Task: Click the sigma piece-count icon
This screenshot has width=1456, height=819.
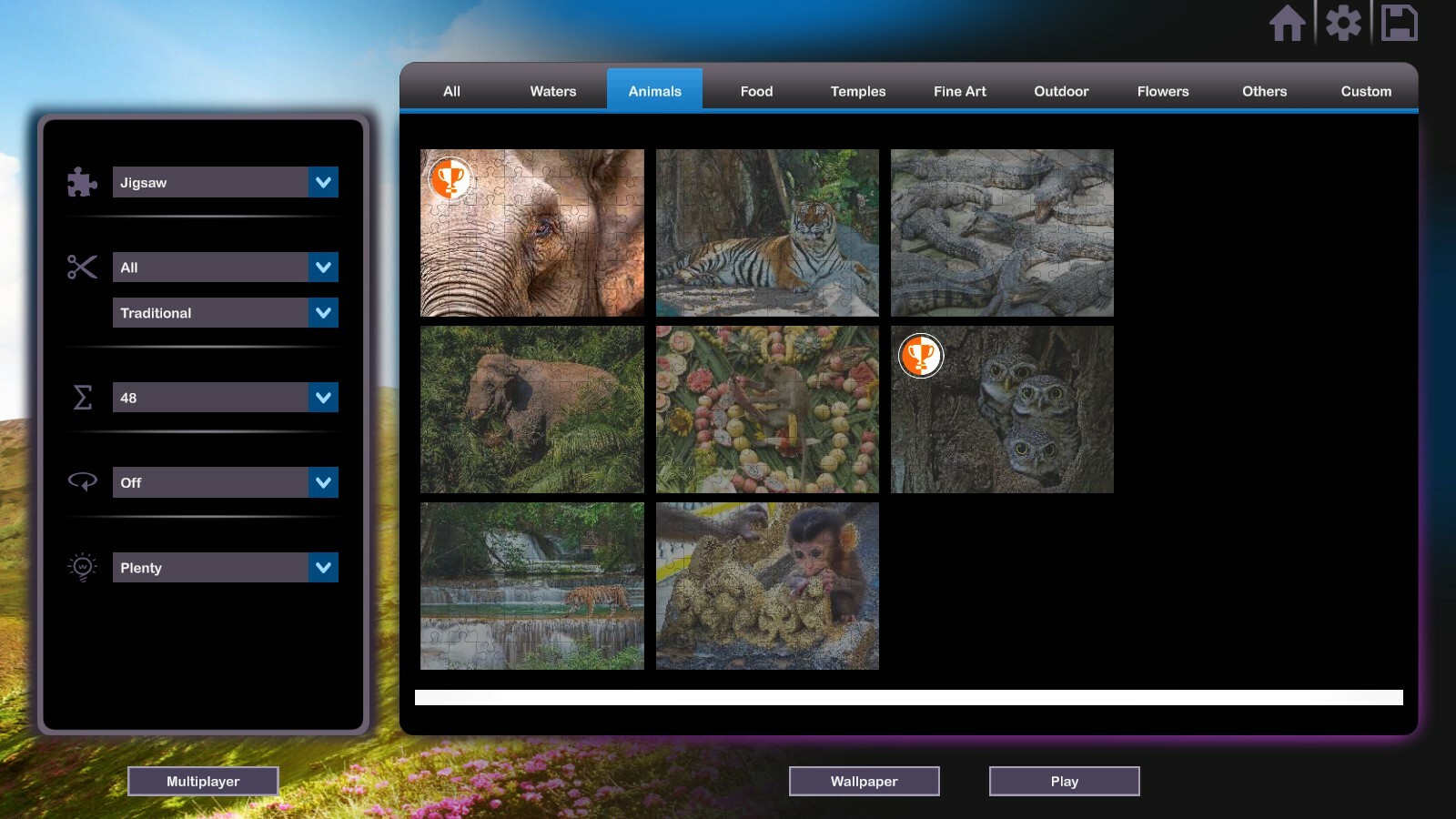Action: point(82,397)
